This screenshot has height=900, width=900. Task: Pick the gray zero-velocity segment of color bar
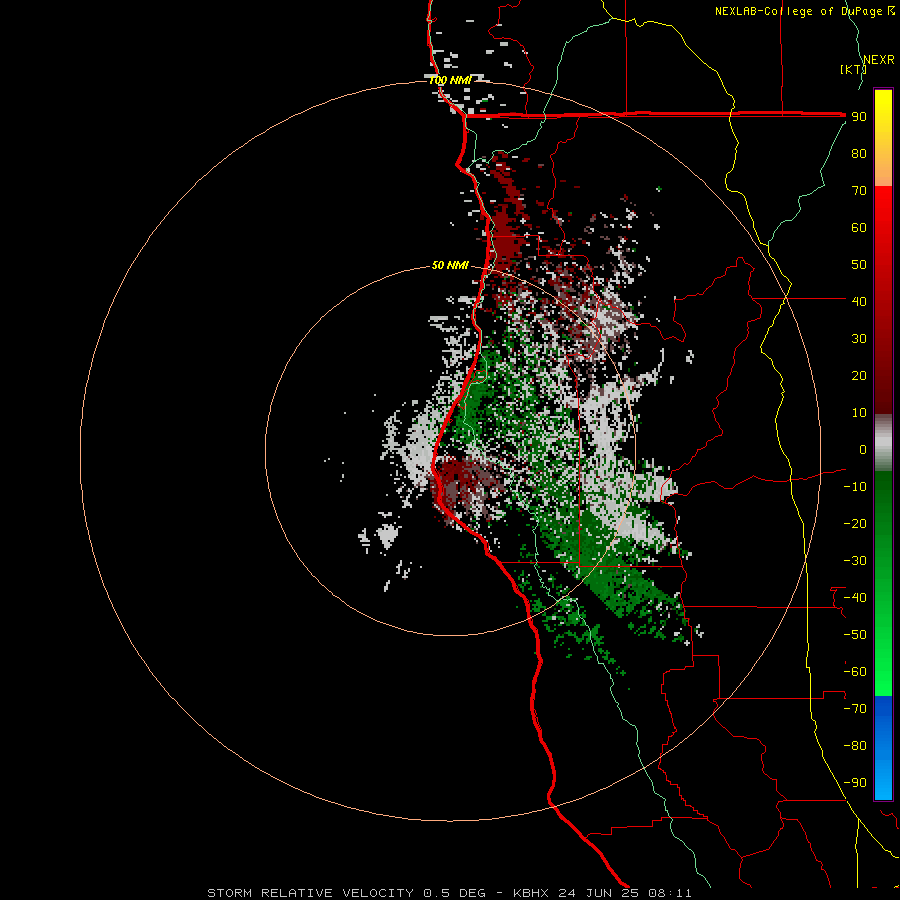(x=883, y=443)
